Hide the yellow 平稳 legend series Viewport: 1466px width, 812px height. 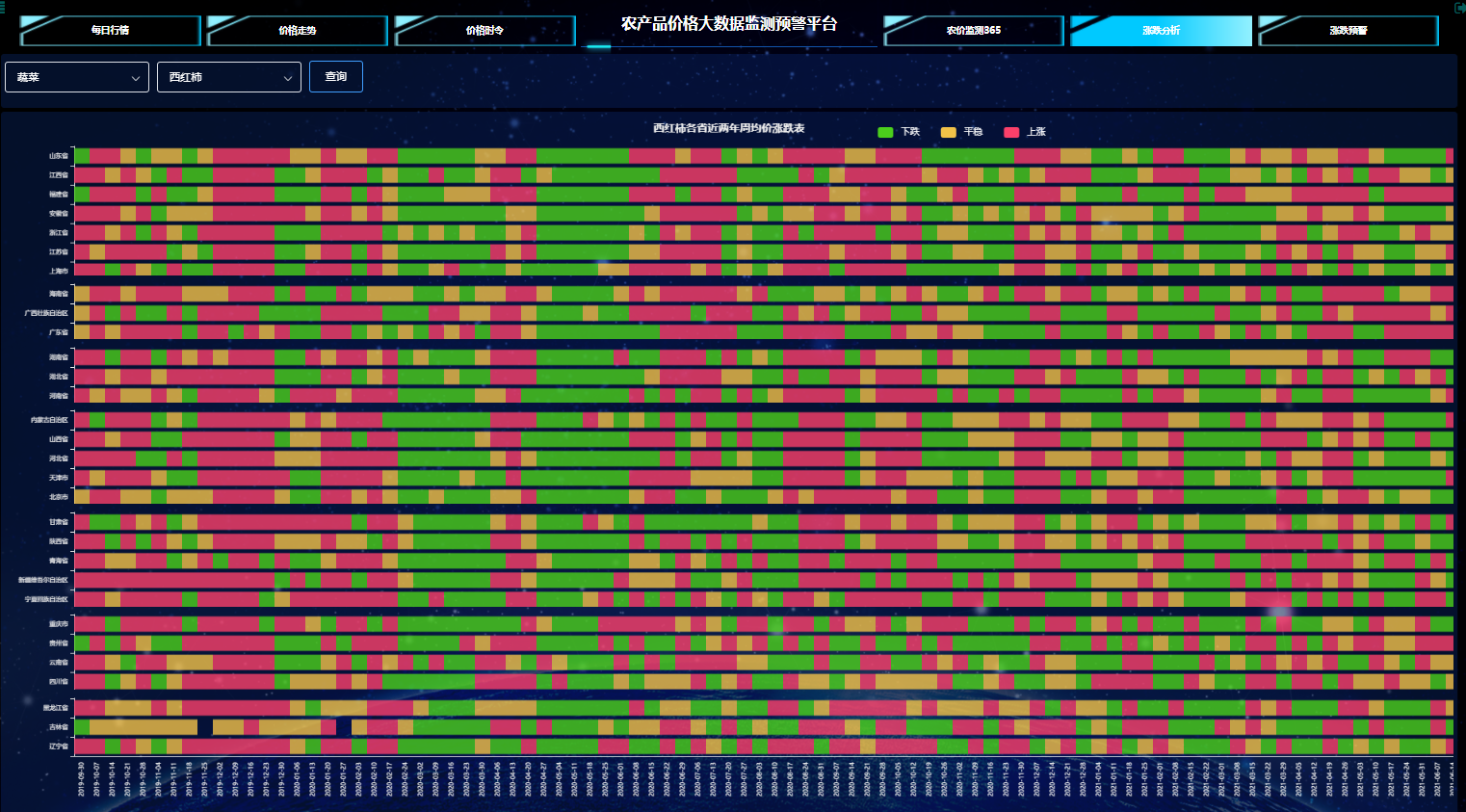pyautogui.click(x=961, y=132)
